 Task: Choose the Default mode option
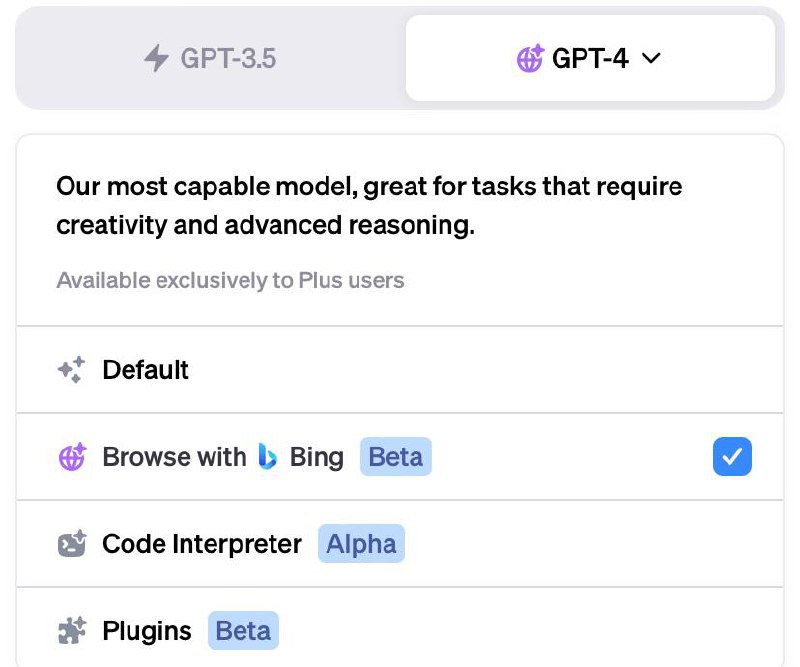pos(146,370)
